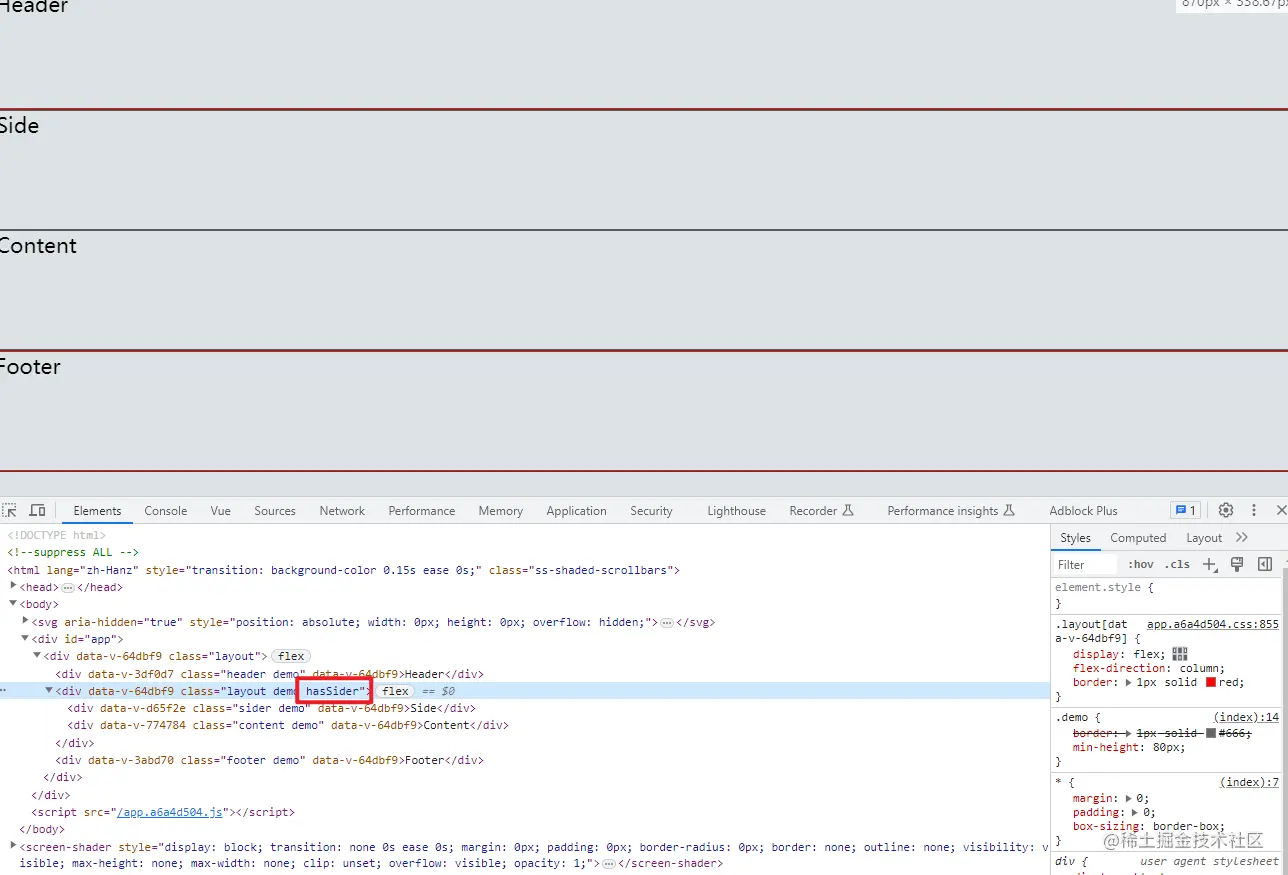Open the Vue devtools tab

(x=221, y=510)
